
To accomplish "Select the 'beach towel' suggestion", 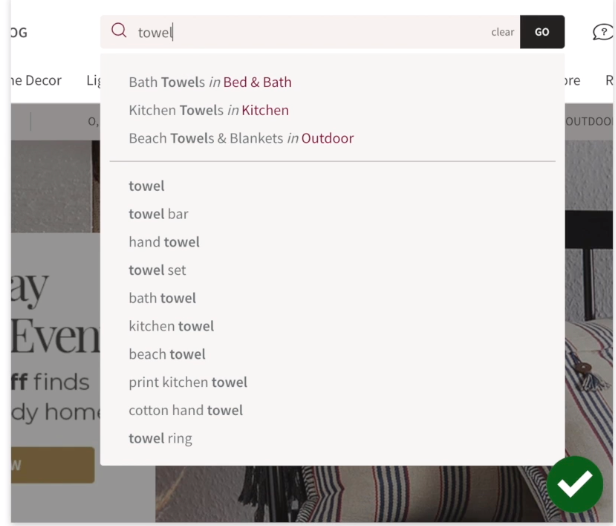I will tap(167, 354).
